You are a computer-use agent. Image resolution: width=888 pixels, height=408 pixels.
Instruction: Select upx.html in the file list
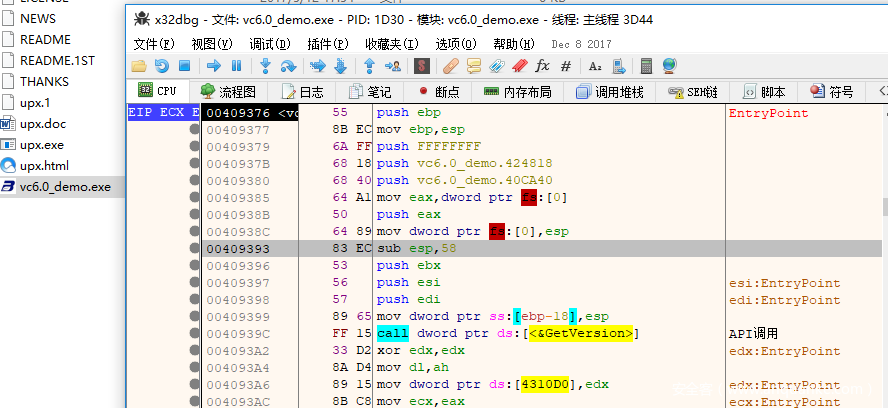tap(44, 166)
